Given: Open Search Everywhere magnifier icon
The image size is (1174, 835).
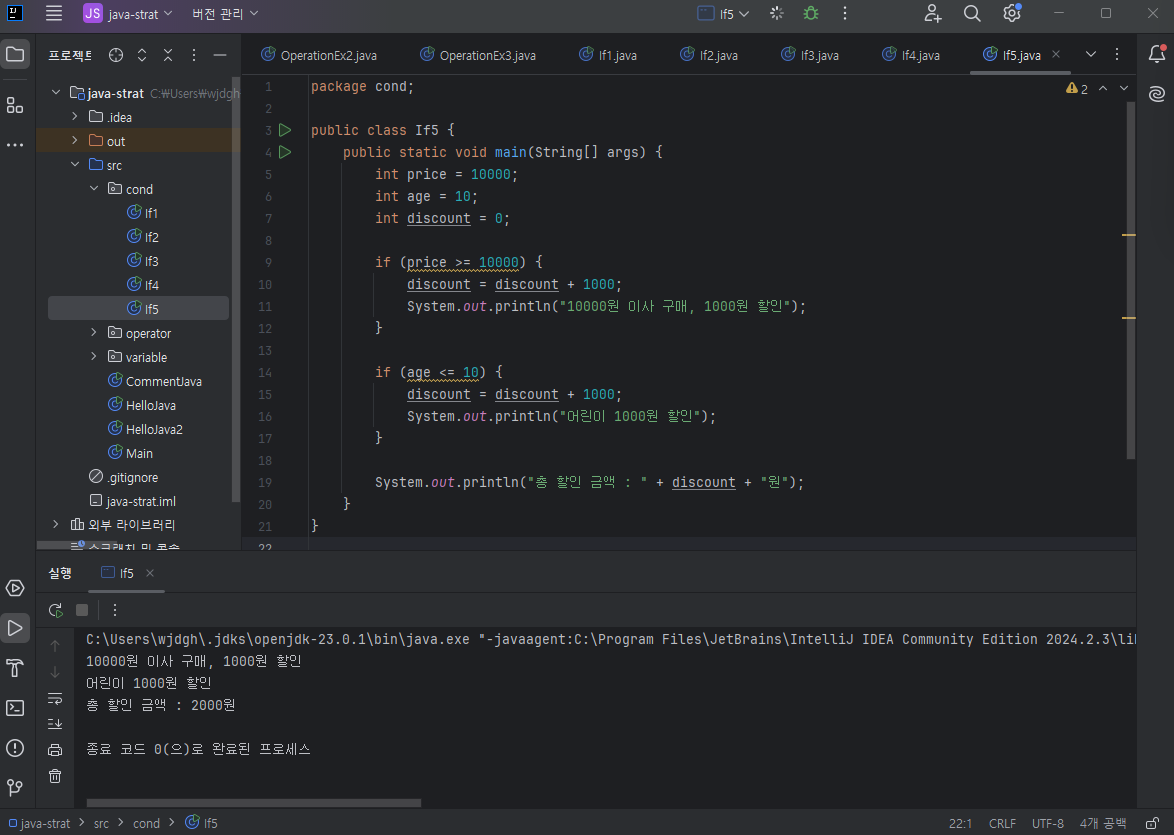Looking at the screenshot, I should coord(972,13).
